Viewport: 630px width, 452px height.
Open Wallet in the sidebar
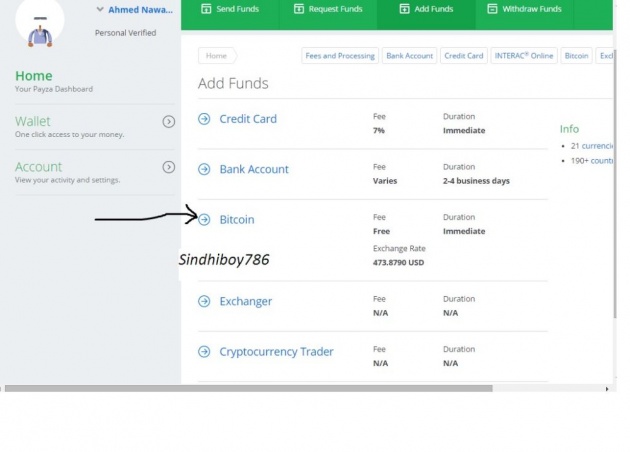tap(33, 121)
